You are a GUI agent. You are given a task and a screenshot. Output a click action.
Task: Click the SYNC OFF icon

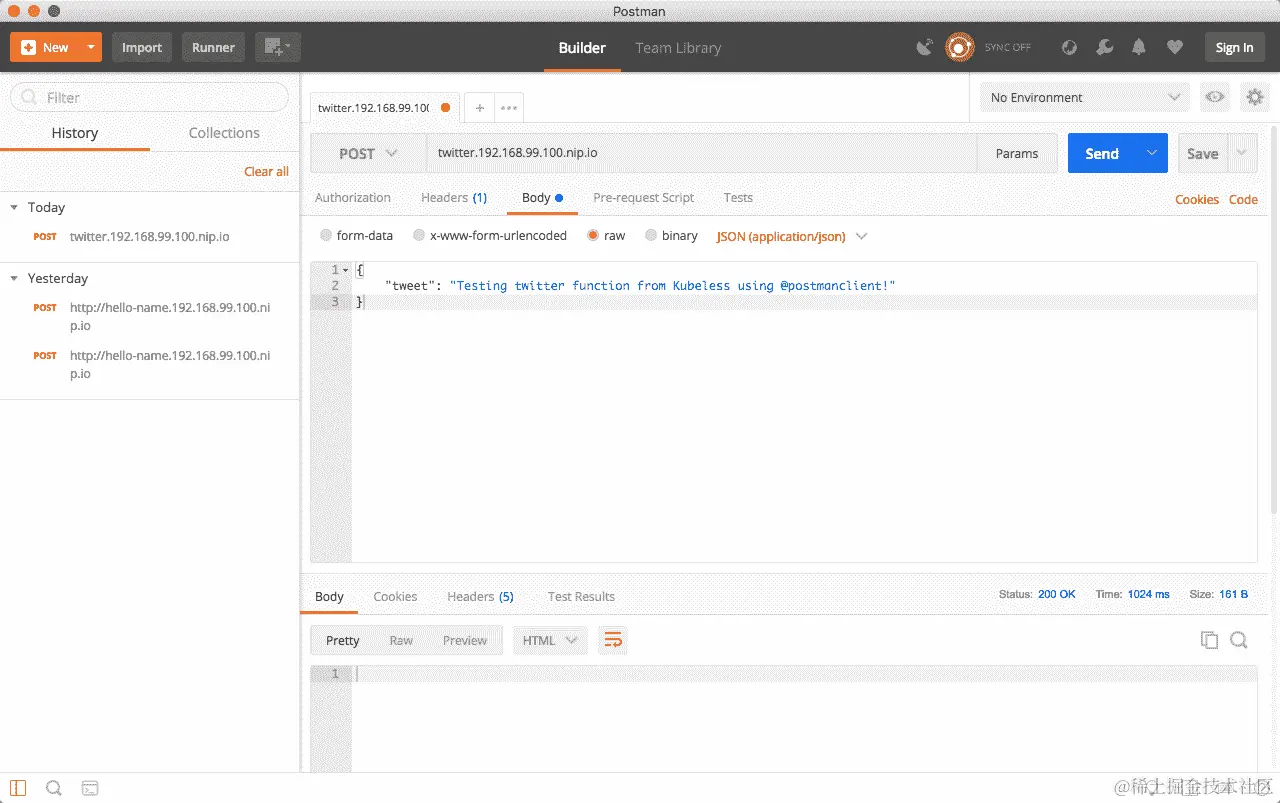[960, 47]
